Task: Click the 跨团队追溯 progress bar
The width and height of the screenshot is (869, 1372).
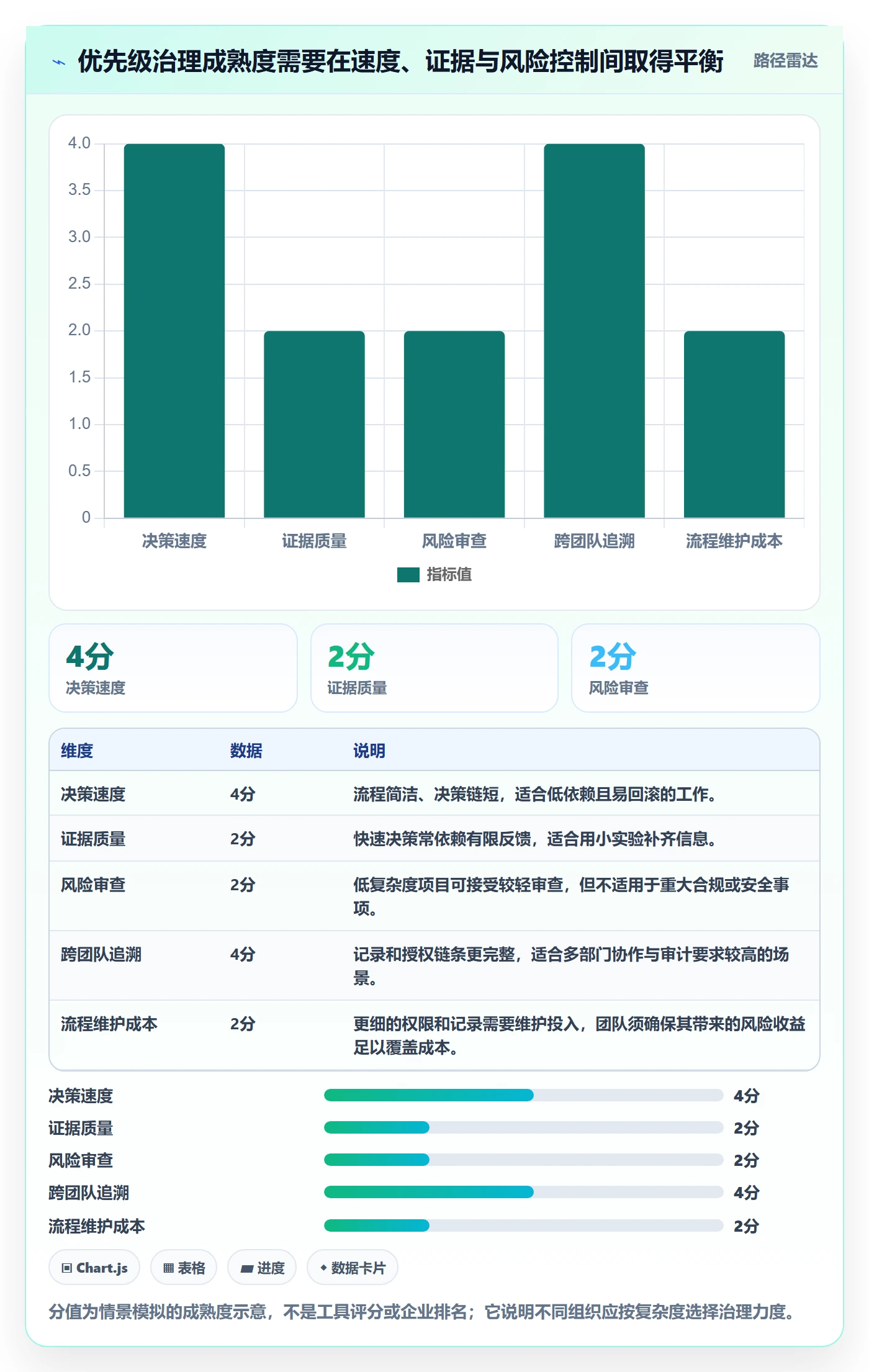Action: click(x=523, y=1192)
